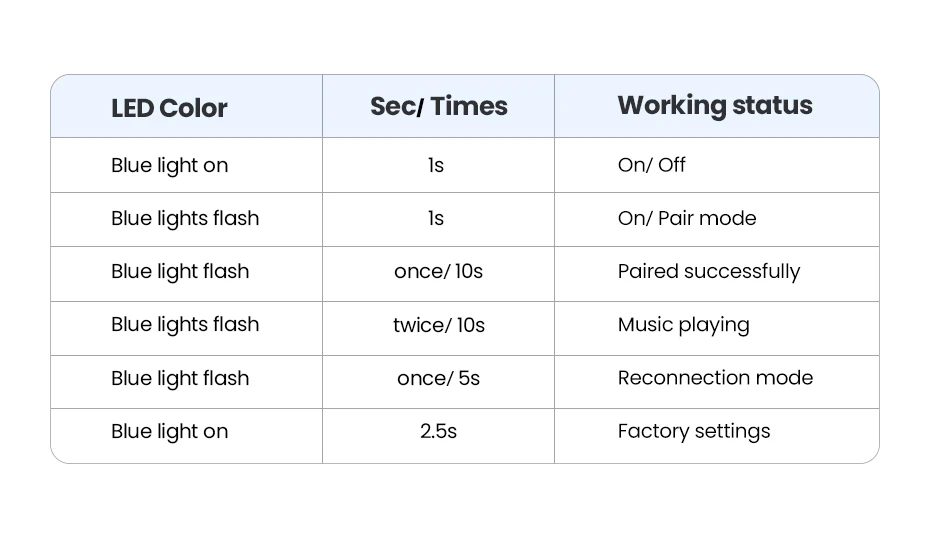Image resolution: width=930 pixels, height=536 pixels.
Task: Select Blue lights flash in Pair mode row
Action: (x=185, y=218)
